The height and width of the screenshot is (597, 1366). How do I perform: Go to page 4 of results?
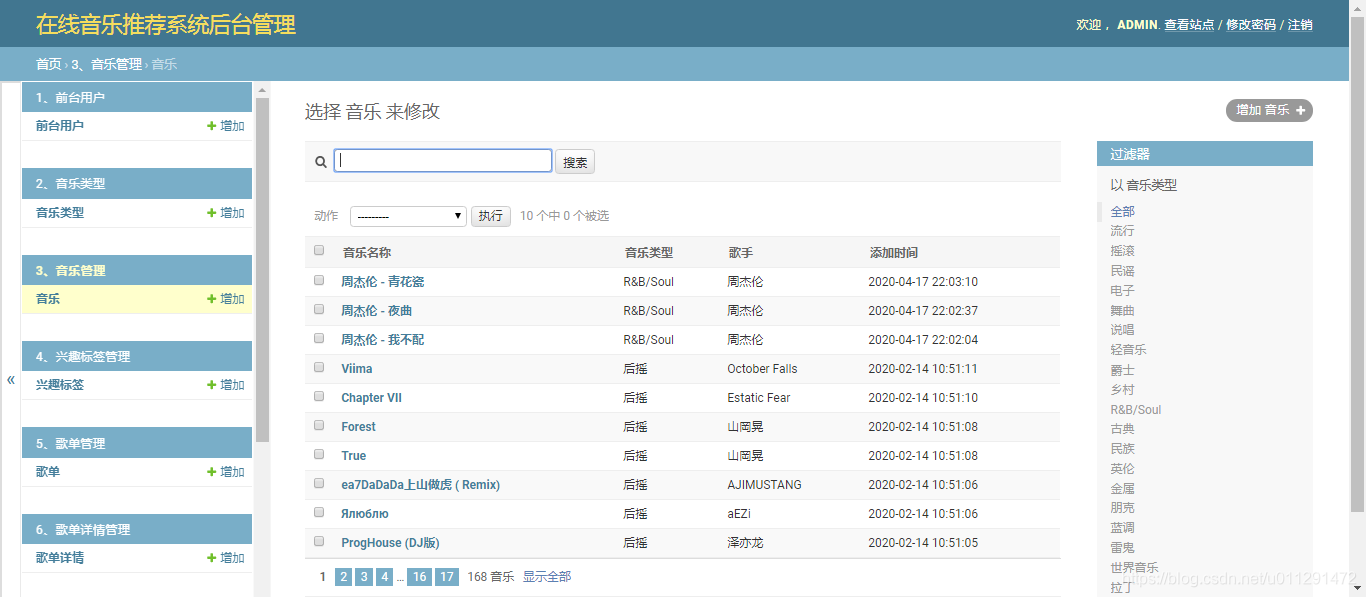(x=384, y=577)
